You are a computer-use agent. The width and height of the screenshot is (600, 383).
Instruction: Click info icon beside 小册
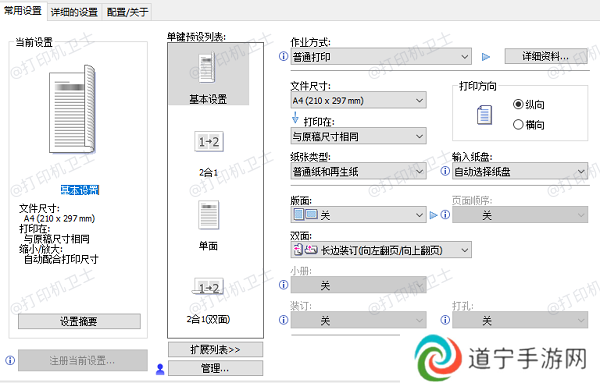tap(284, 285)
